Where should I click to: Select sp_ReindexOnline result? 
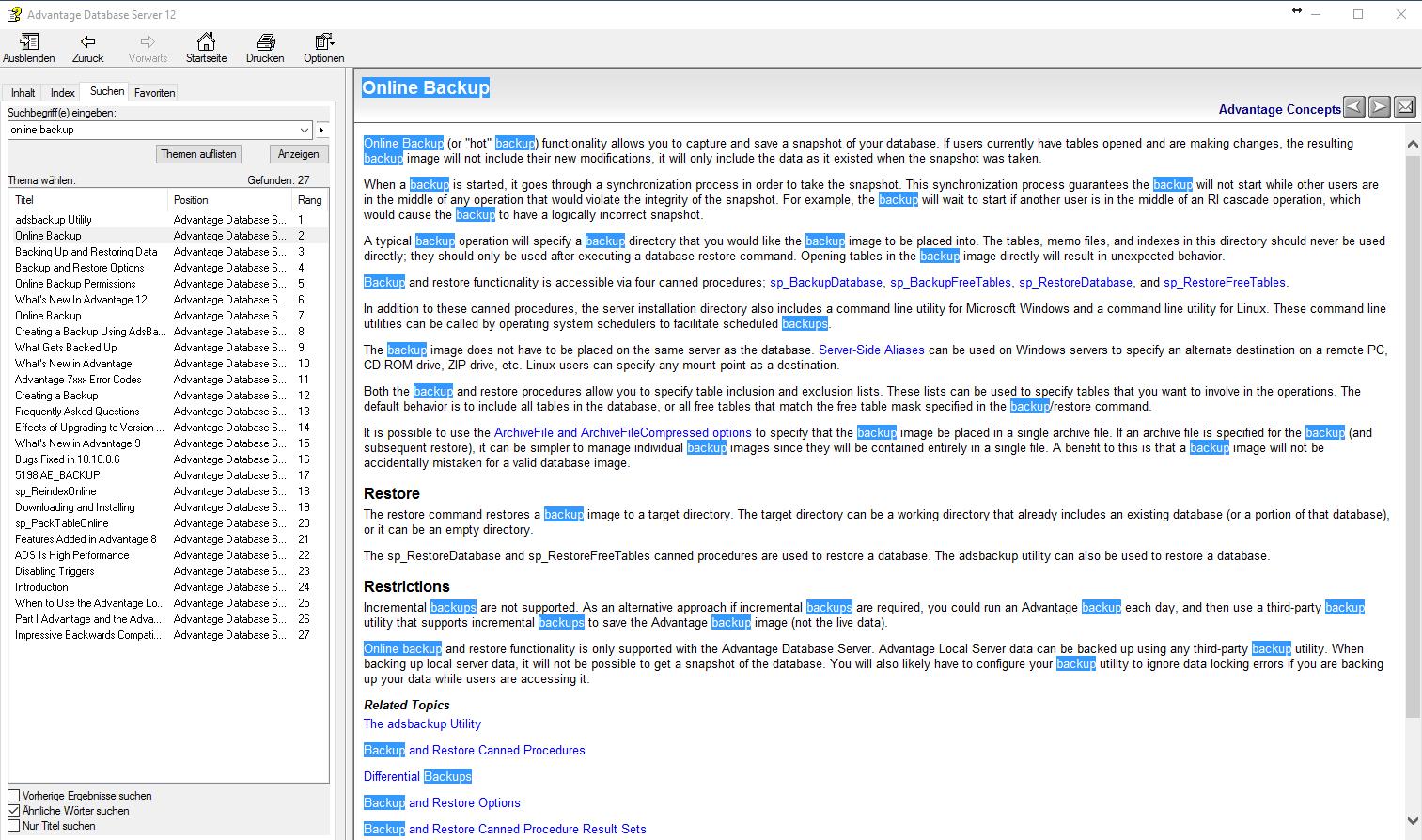(x=169, y=491)
